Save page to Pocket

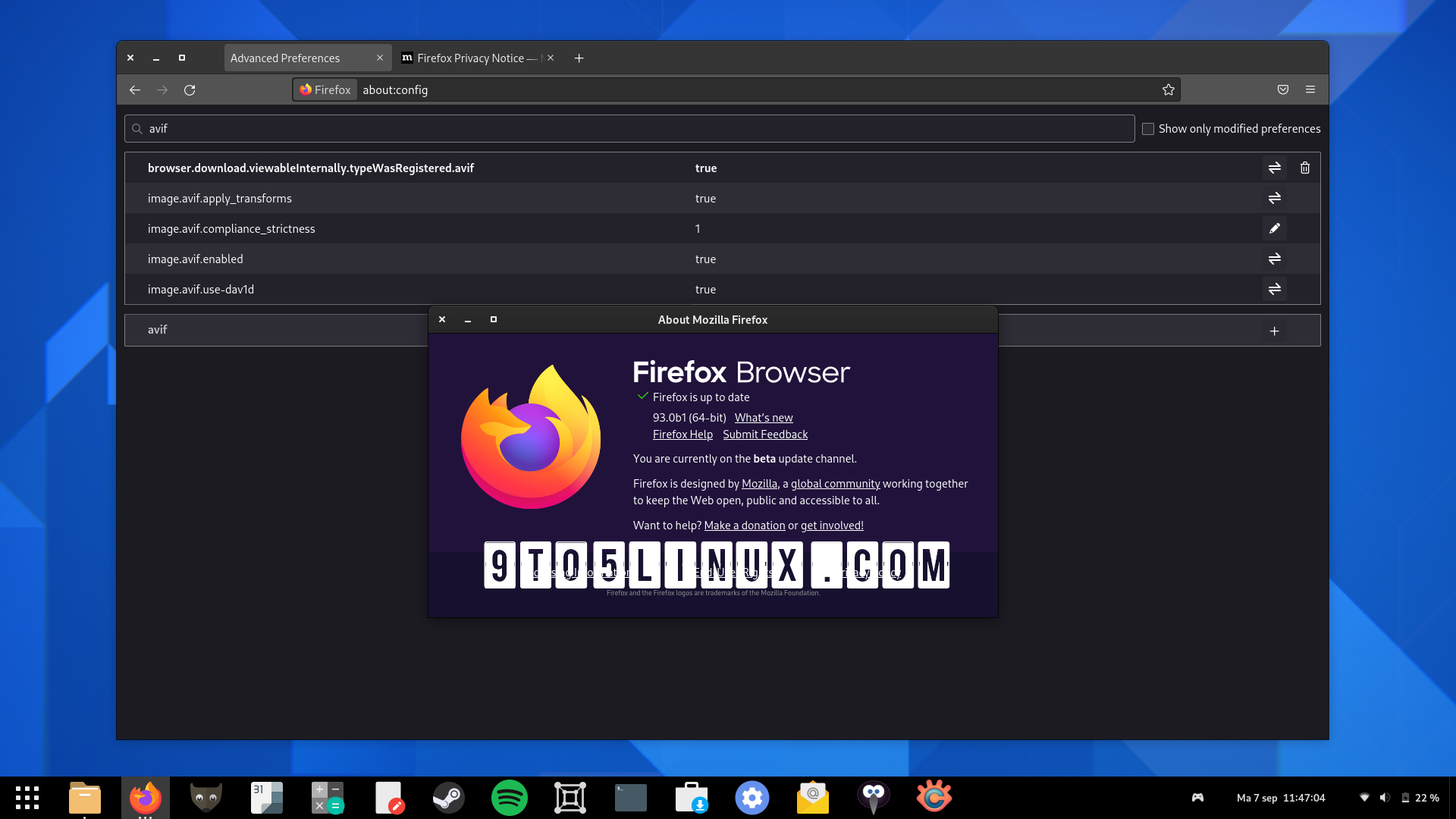tap(1282, 89)
